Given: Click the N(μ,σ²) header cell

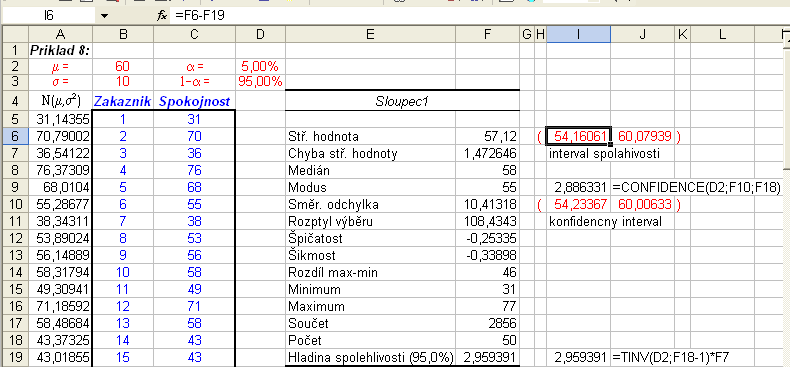Looking at the screenshot, I should pos(60,101).
